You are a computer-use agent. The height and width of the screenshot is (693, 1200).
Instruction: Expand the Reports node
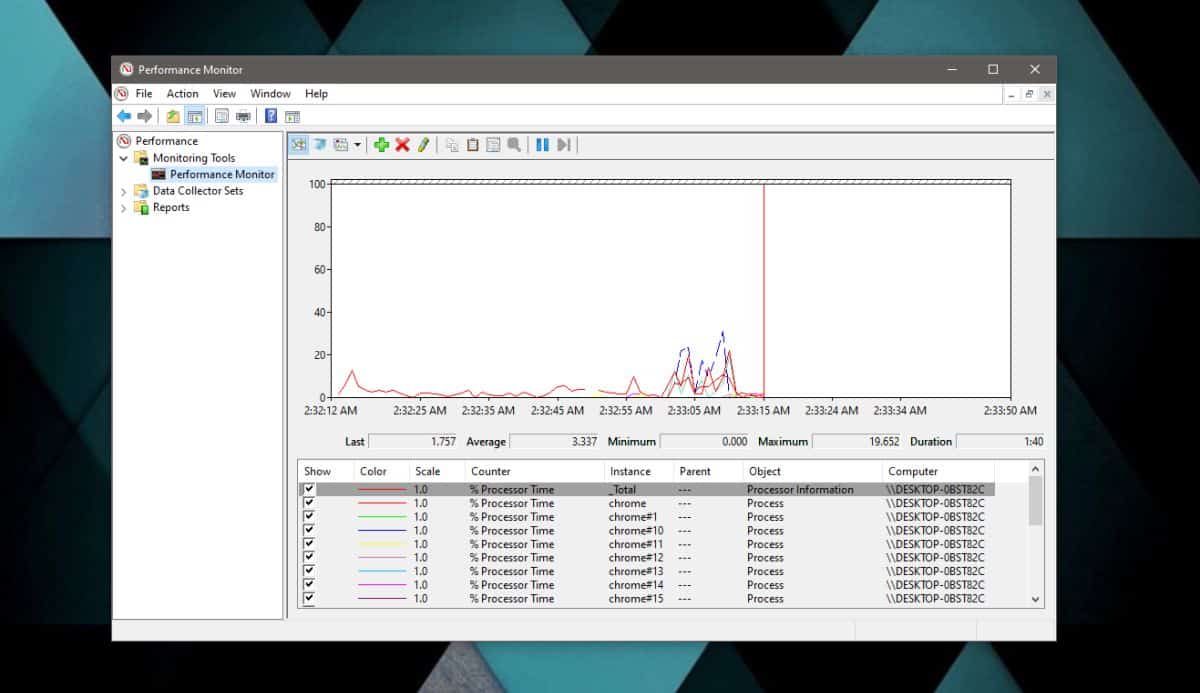[124, 208]
